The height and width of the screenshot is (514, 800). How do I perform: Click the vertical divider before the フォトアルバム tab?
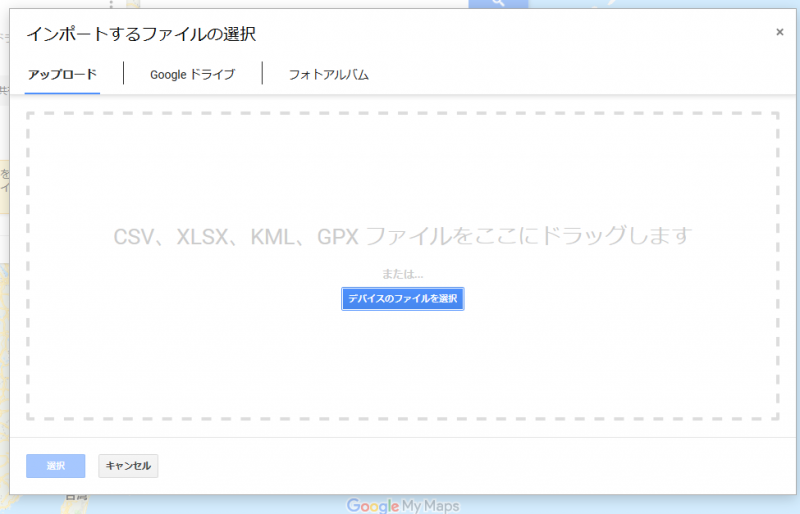pos(262,74)
